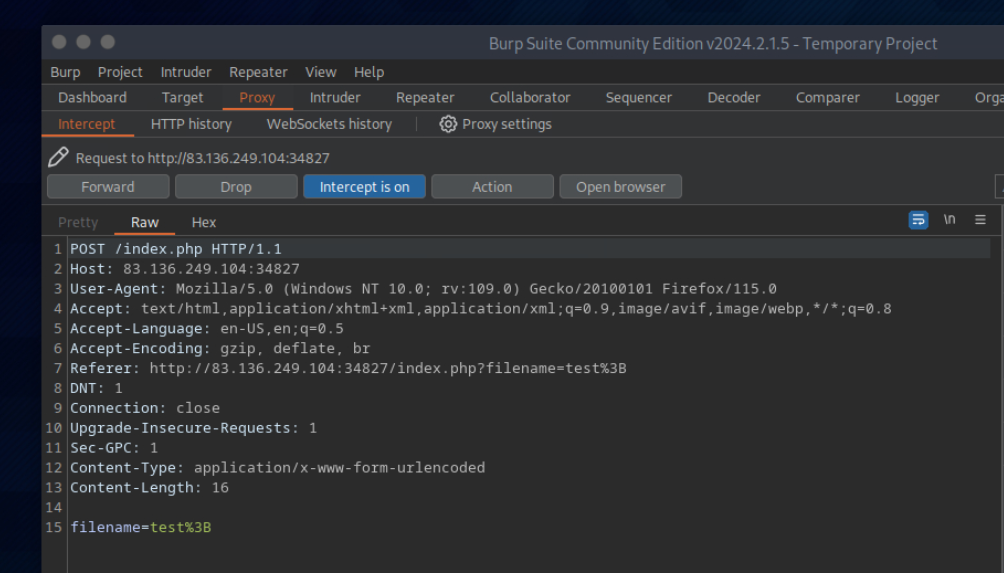The image size is (1004, 573).
Task: Toggle the blue word wrap icon in editor
Action: [x=918, y=220]
